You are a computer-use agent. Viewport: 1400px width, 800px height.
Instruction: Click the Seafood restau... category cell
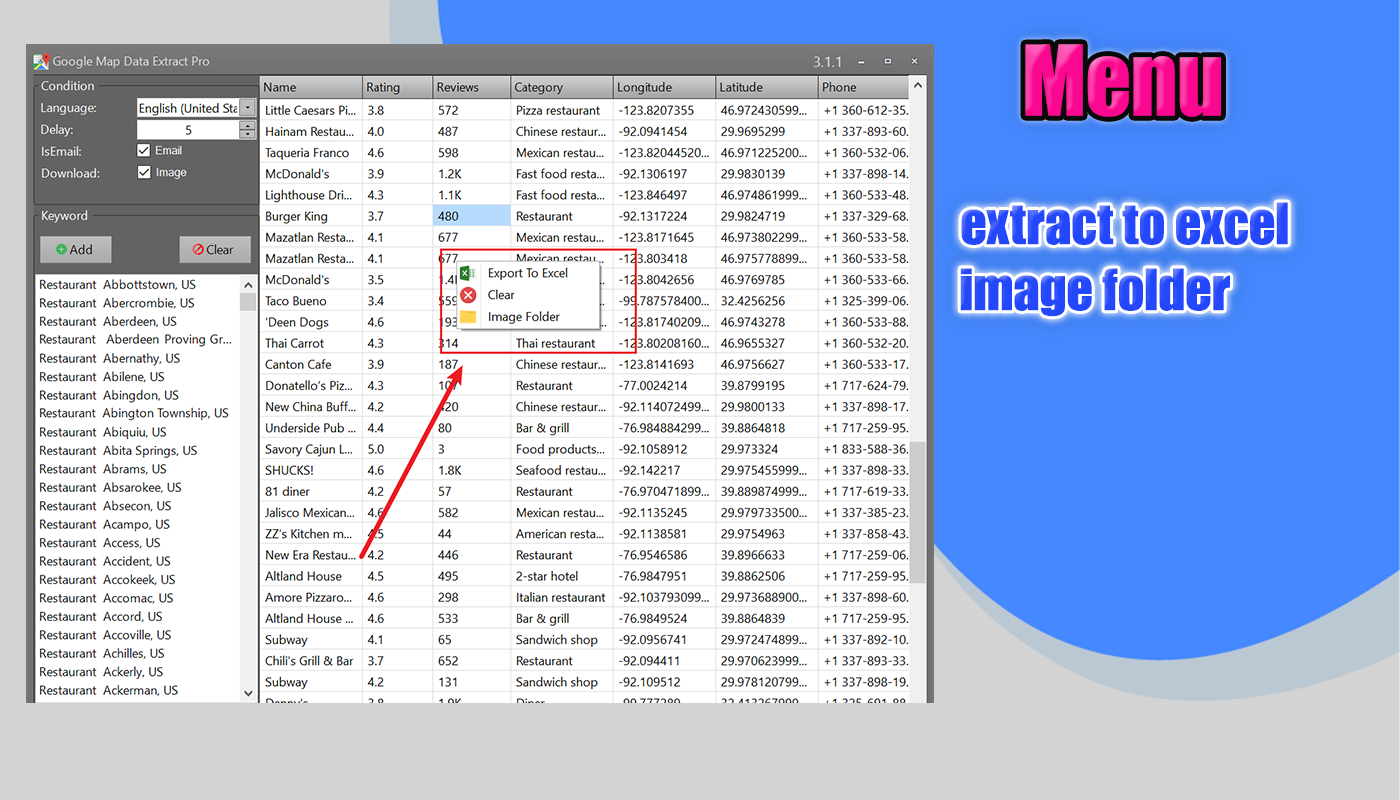pos(562,470)
